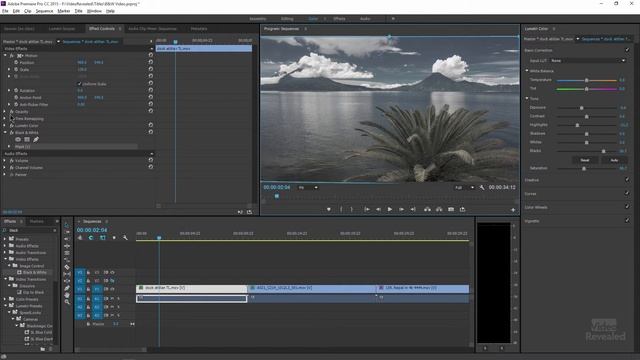The image size is (640, 360).
Task: Toggle the Uniform Scale checkbox
Action: tap(79, 84)
